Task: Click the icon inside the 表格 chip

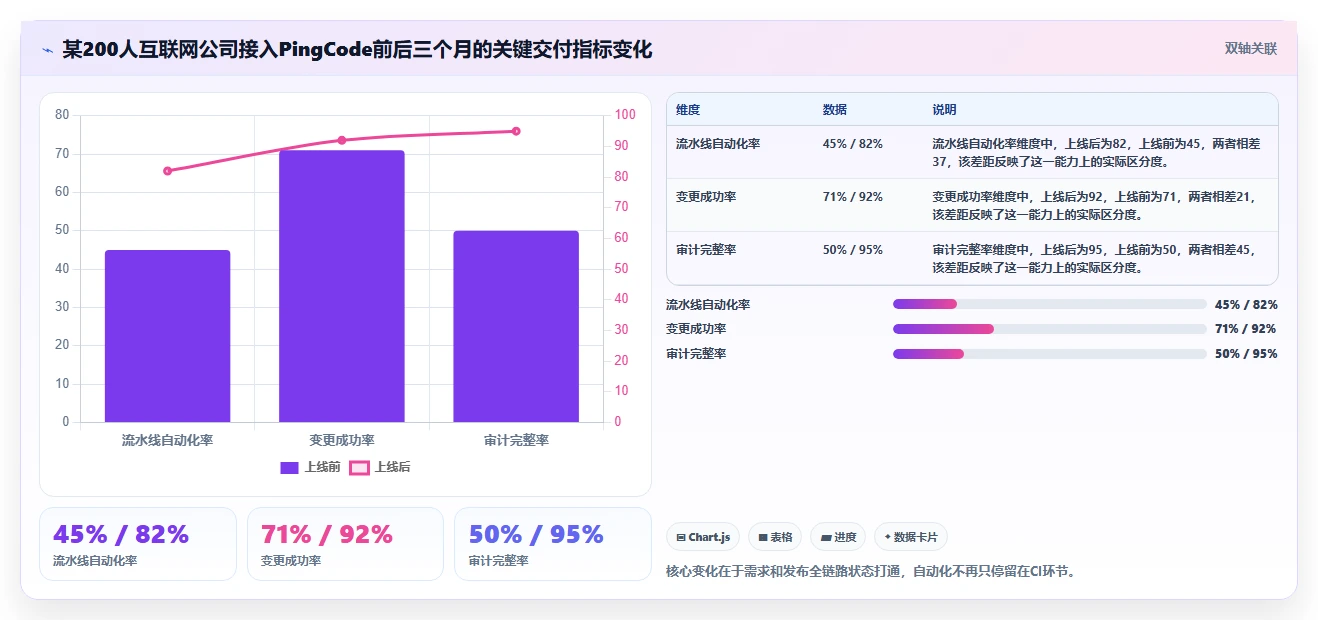Action: pos(763,538)
